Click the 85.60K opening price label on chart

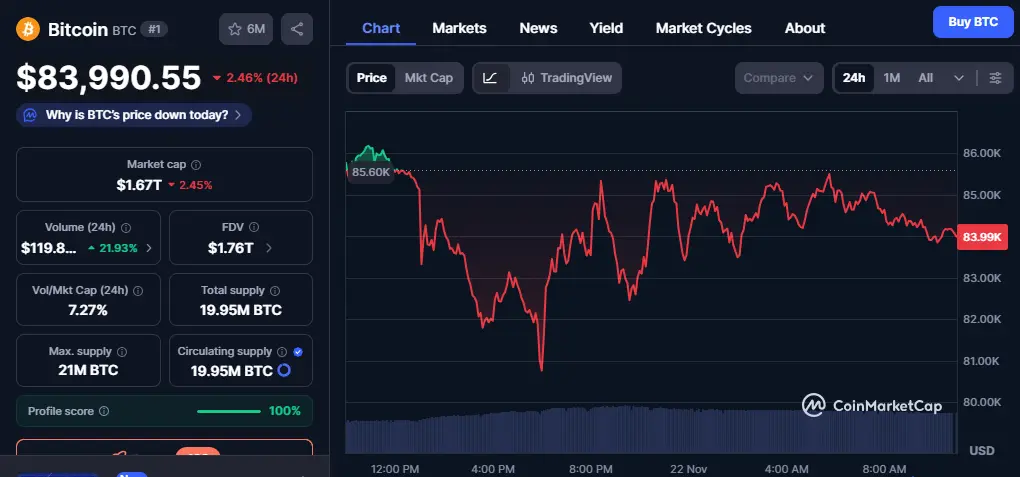coord(370,172)
